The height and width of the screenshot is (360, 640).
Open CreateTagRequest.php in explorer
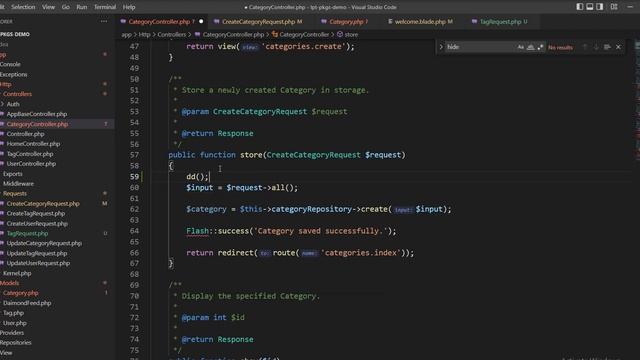[x=36, y=213]
